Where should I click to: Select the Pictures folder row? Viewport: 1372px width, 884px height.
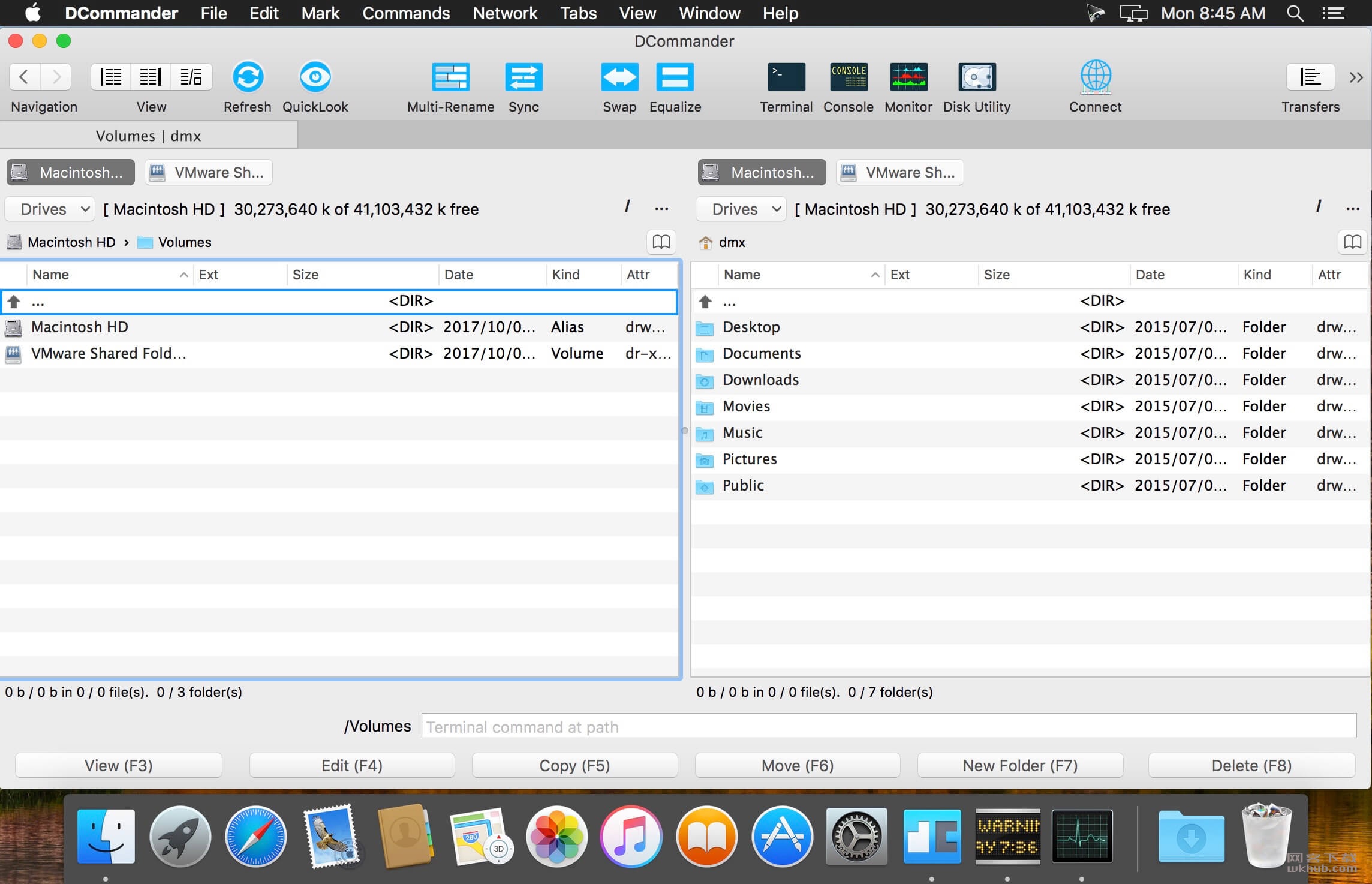1030,459
